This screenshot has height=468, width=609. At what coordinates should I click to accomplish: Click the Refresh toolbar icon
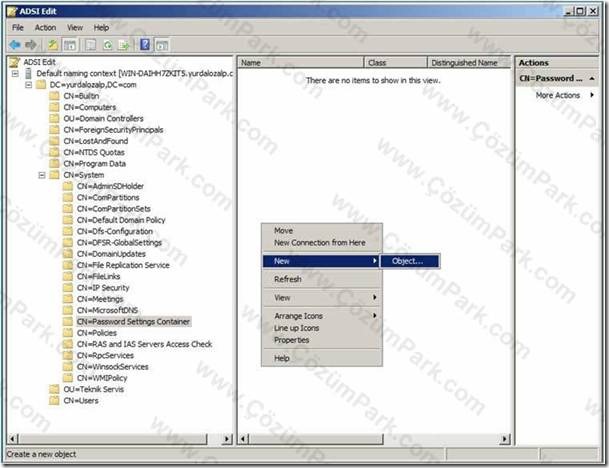tap(108, 45)
